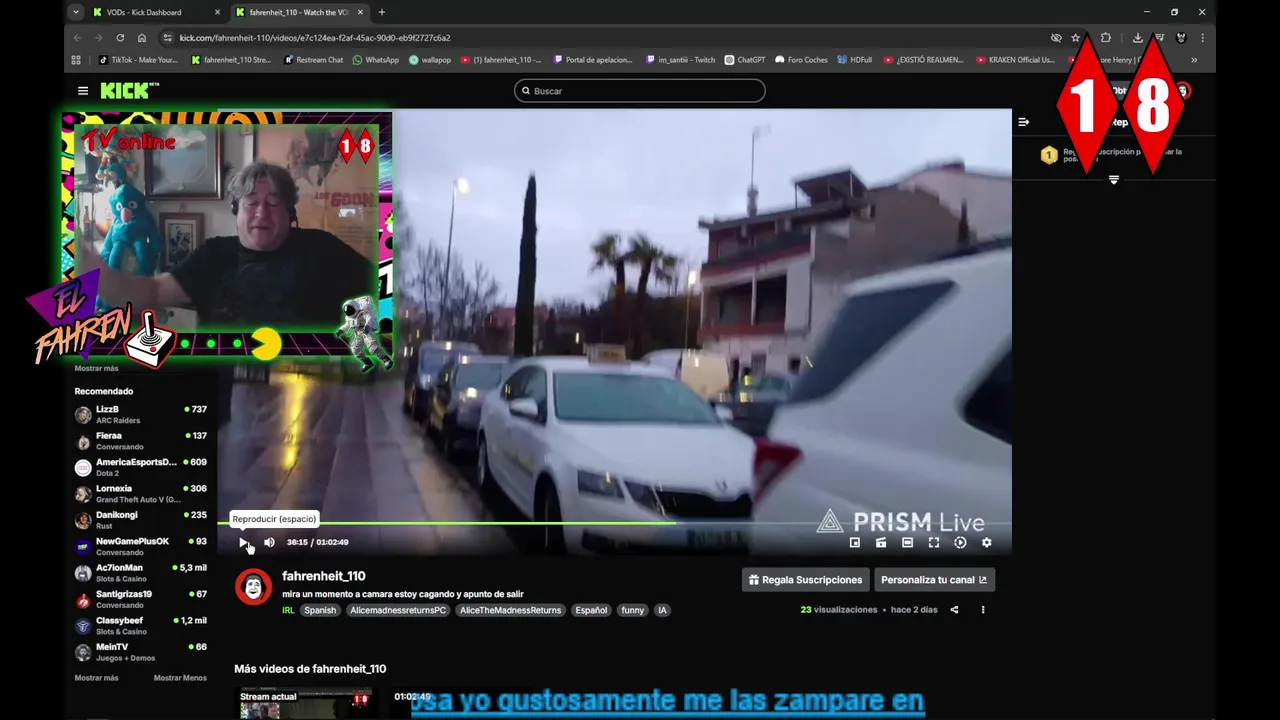
Task: Open the three-dot more options menu
Action: pos(983,609)
